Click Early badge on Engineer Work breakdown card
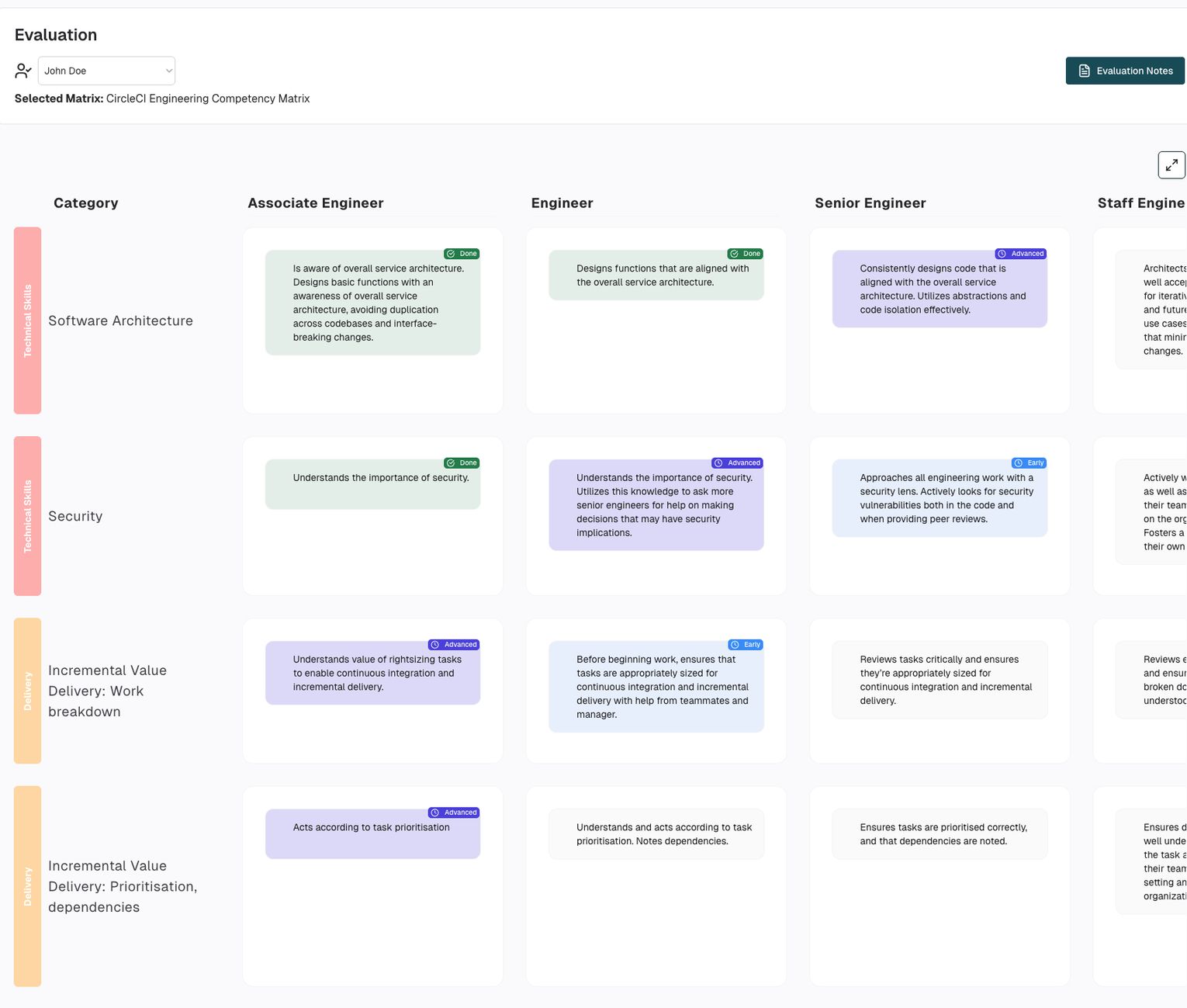 (x=746, y=645)
